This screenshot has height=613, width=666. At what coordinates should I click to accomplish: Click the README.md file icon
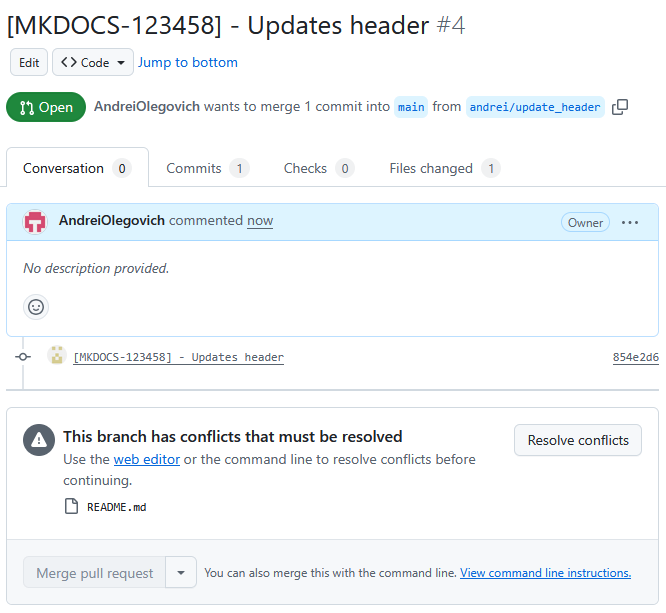click(x=71, y=506)
